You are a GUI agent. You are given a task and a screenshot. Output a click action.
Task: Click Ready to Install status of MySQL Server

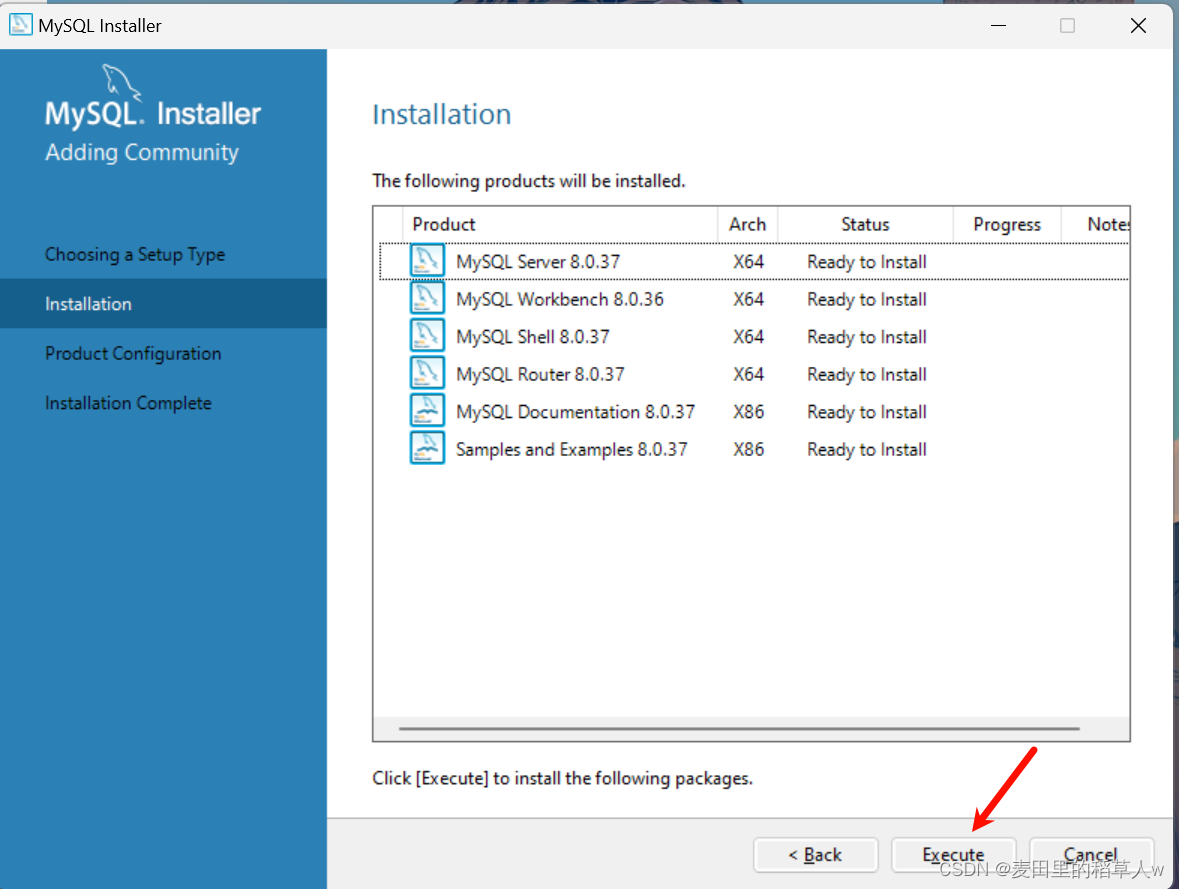(867, 262)
